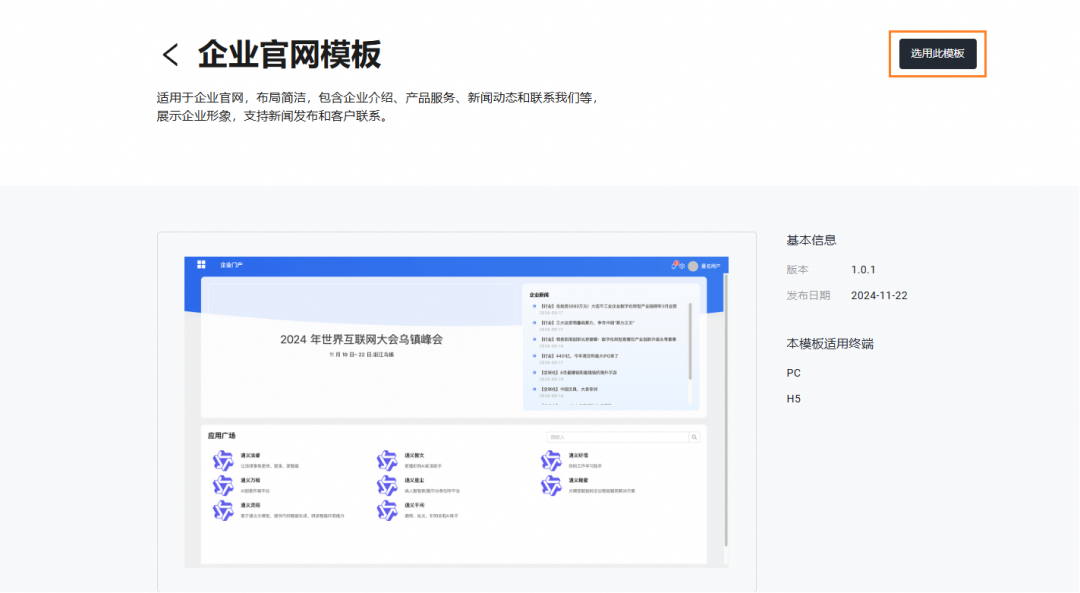1080x593 pixels.
Task: Click the H5 terminal label
Action: click(x=793, y=399)
